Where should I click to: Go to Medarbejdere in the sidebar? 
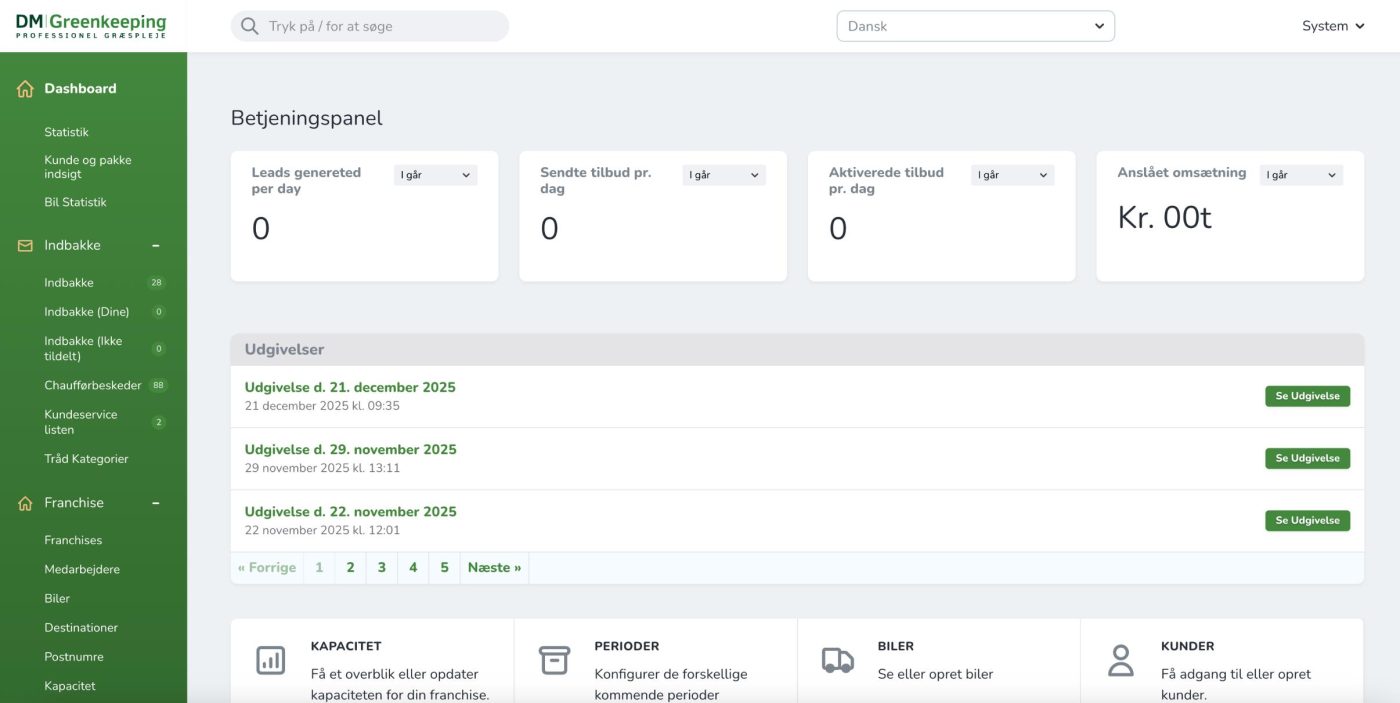(x=82, y=570)
